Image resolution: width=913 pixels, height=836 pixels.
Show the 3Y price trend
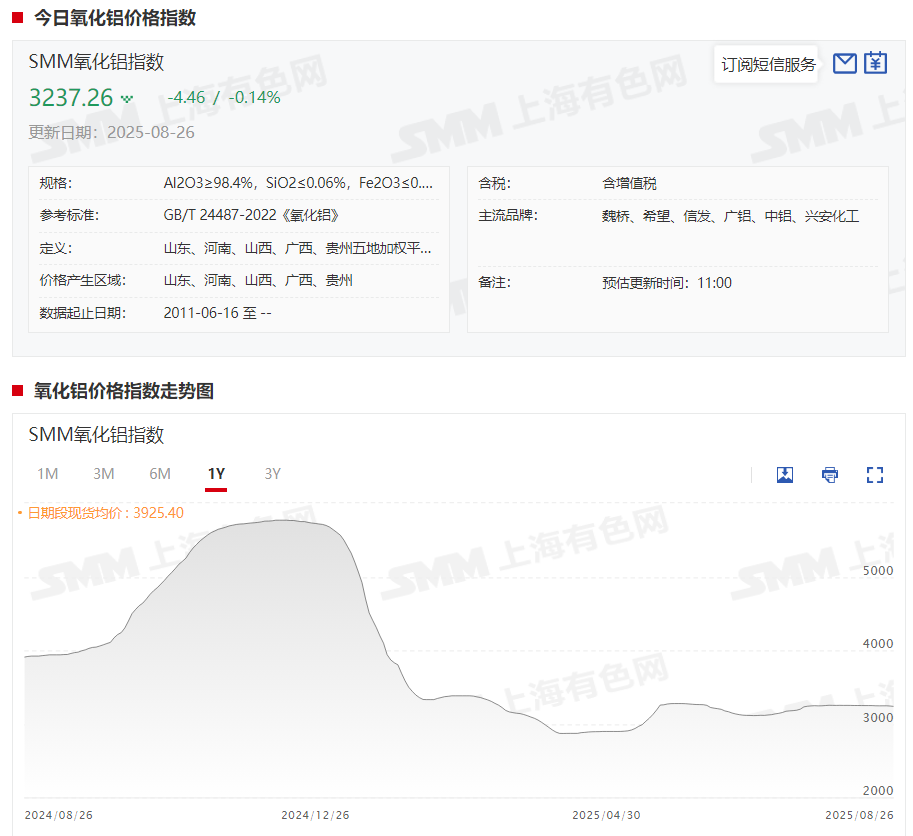(x=272, y=474)
